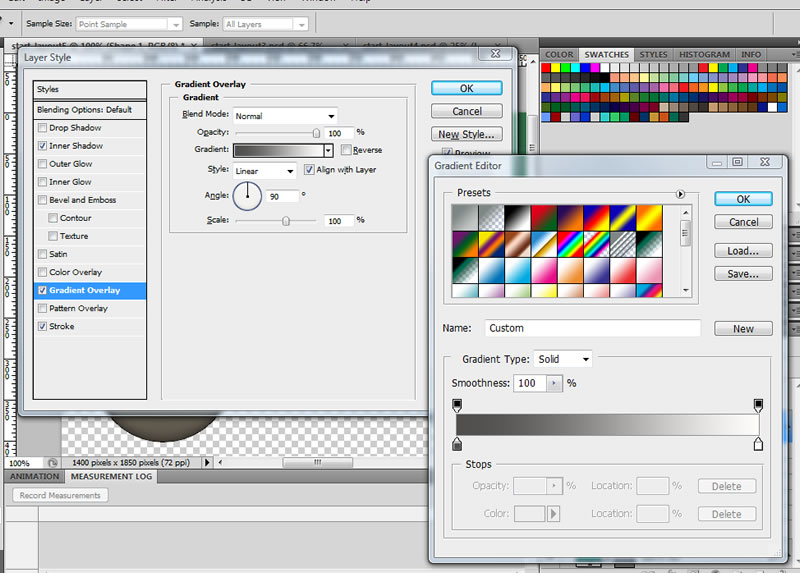Open the Presets flyout menu arrow
The height and width of the screenshot is (573, 800).
coord(680,194)
